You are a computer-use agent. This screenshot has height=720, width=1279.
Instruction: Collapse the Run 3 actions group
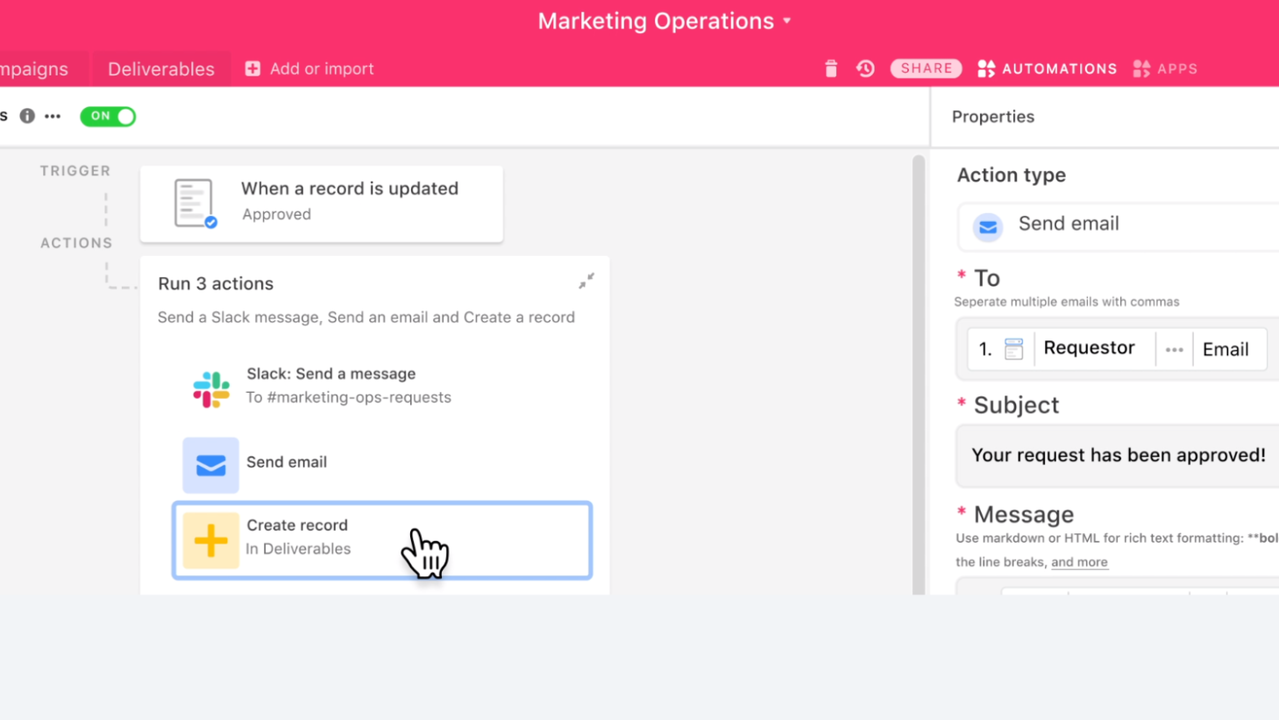click(586, 281)
